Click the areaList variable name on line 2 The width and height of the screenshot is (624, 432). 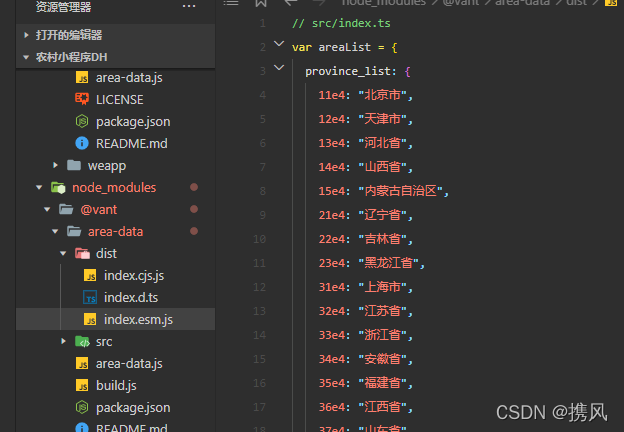click(x=344, y=47)
